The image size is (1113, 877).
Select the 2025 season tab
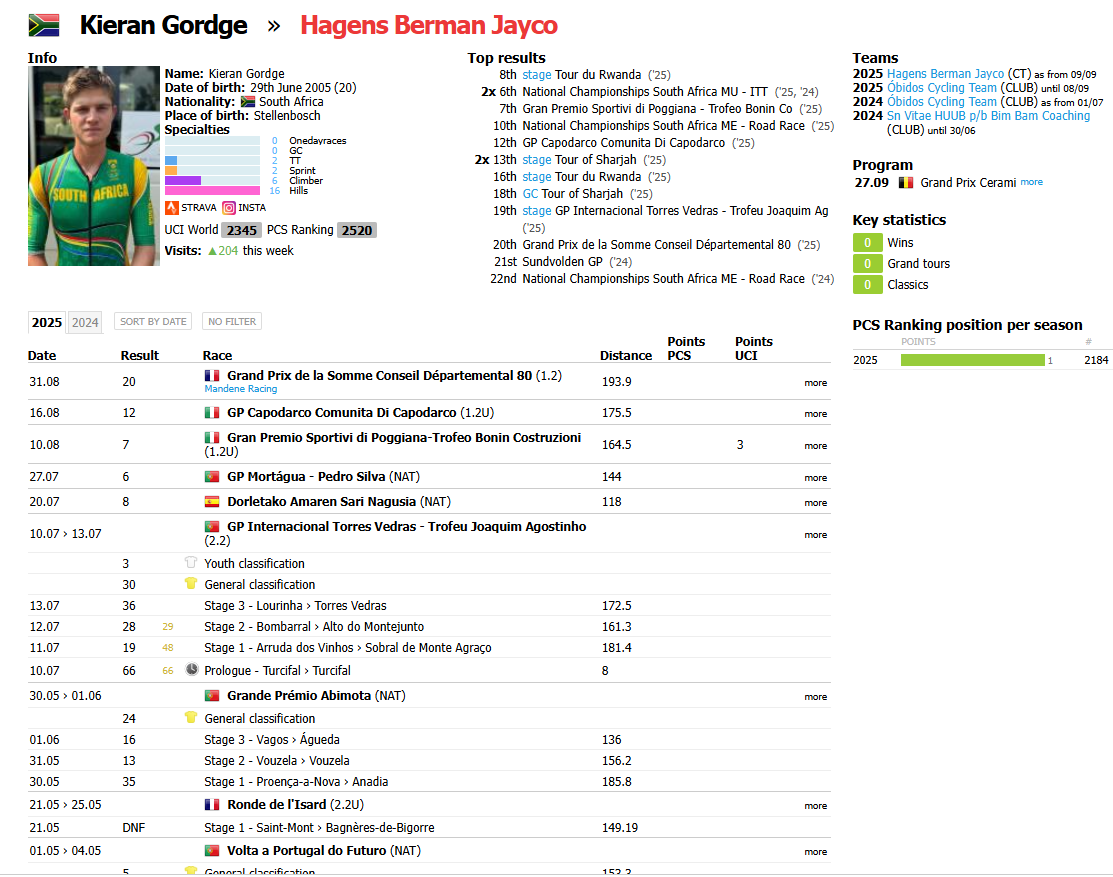[46, 322]
